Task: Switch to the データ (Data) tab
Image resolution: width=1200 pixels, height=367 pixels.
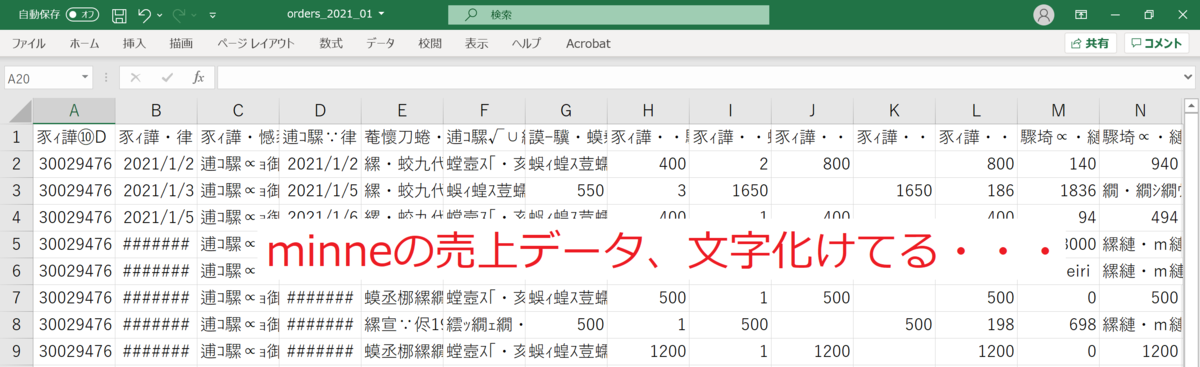Action: [x=380, y=44]
